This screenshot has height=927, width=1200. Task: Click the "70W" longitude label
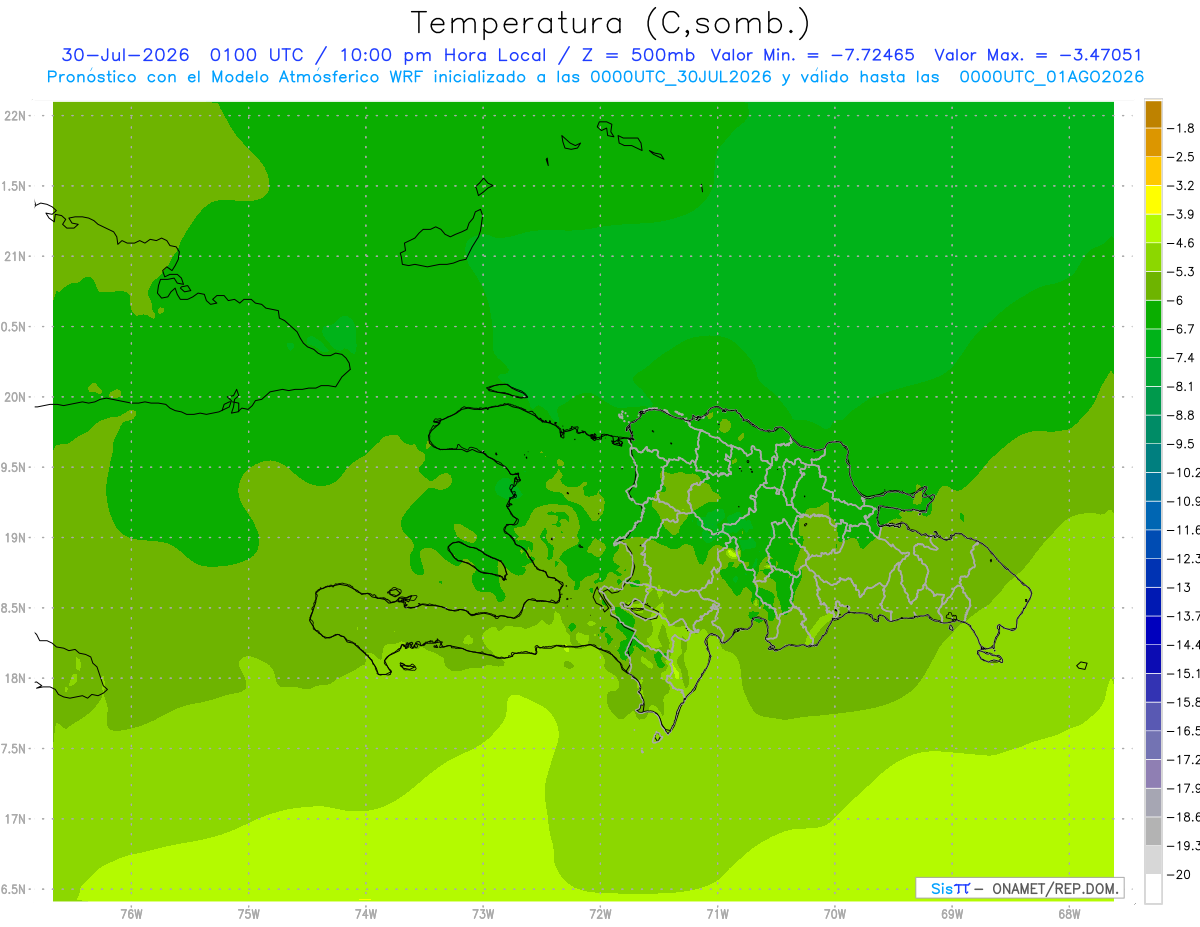(x=835, y=913)
